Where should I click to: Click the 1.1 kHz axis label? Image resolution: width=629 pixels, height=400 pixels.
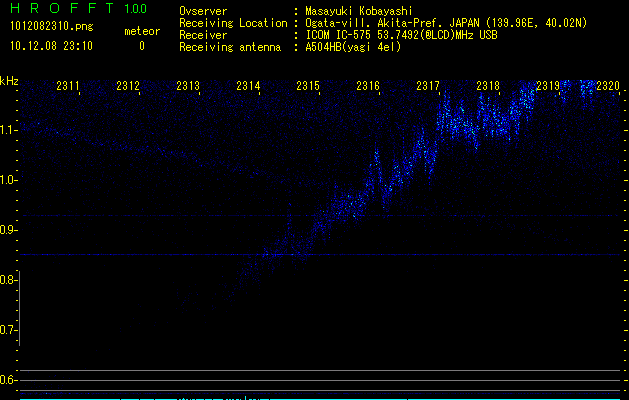(x=8, y=130)
